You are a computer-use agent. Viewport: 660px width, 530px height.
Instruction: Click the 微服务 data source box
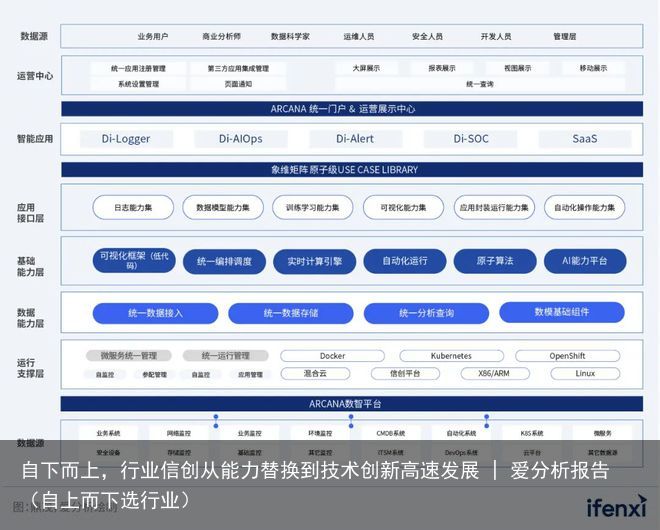pos(603,433)
